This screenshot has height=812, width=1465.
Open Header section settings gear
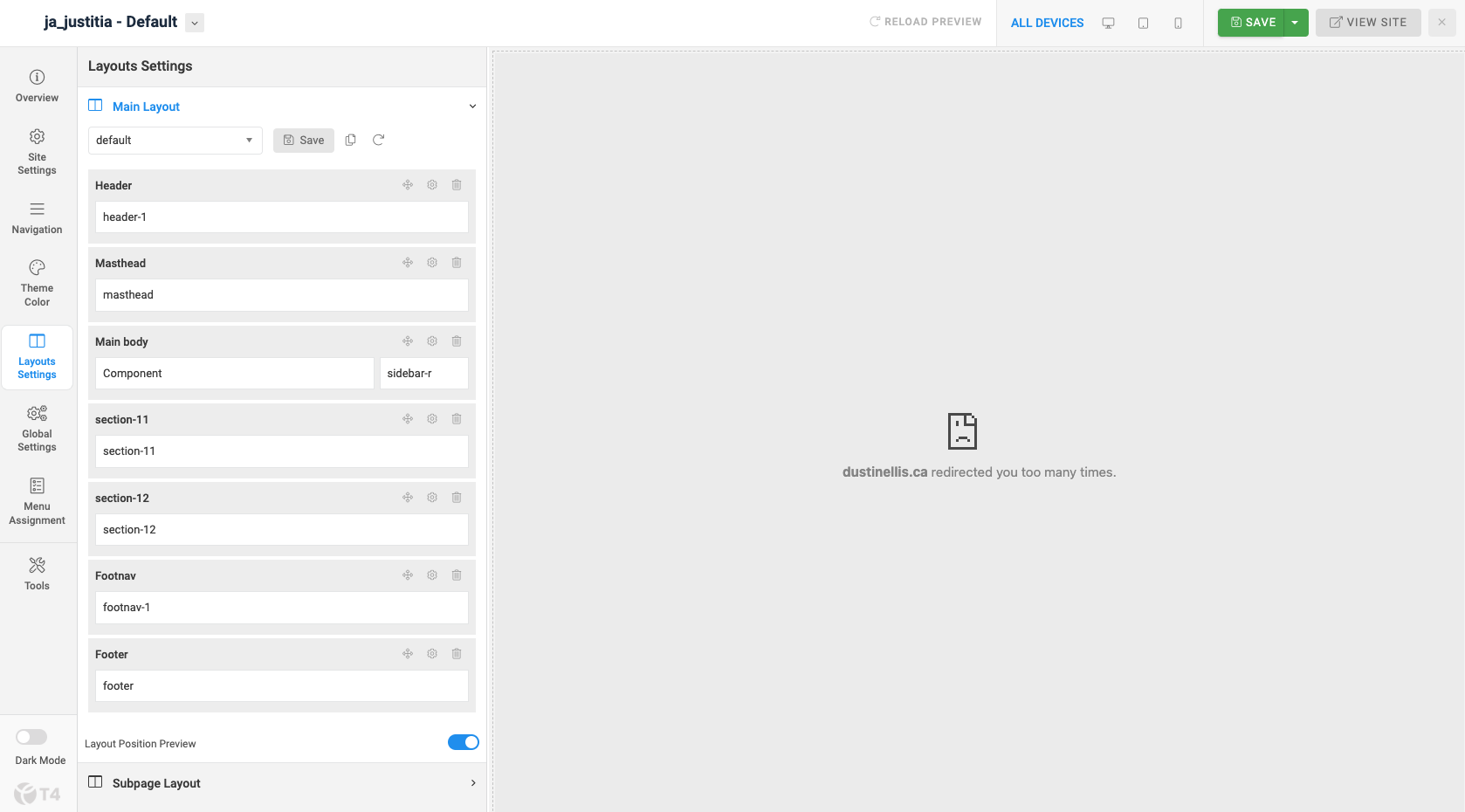coord(432,185)
